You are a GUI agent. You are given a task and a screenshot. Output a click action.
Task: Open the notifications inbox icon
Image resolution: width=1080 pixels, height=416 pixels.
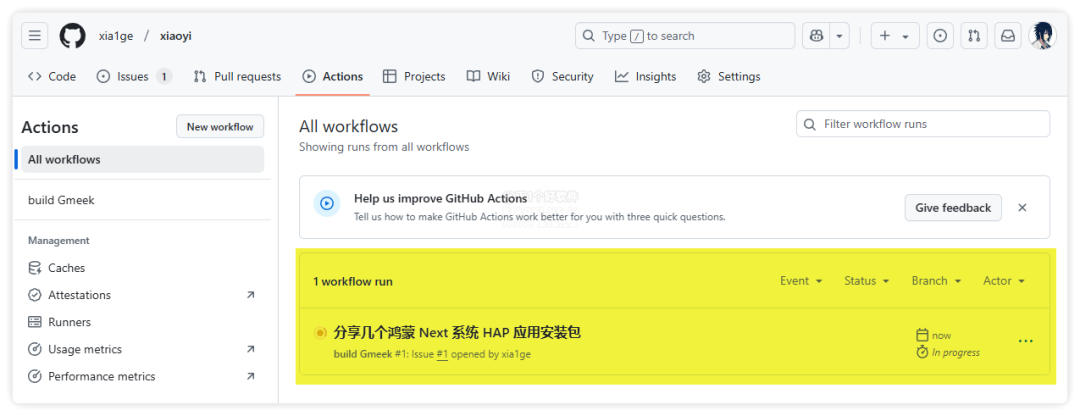[1008, 36]
